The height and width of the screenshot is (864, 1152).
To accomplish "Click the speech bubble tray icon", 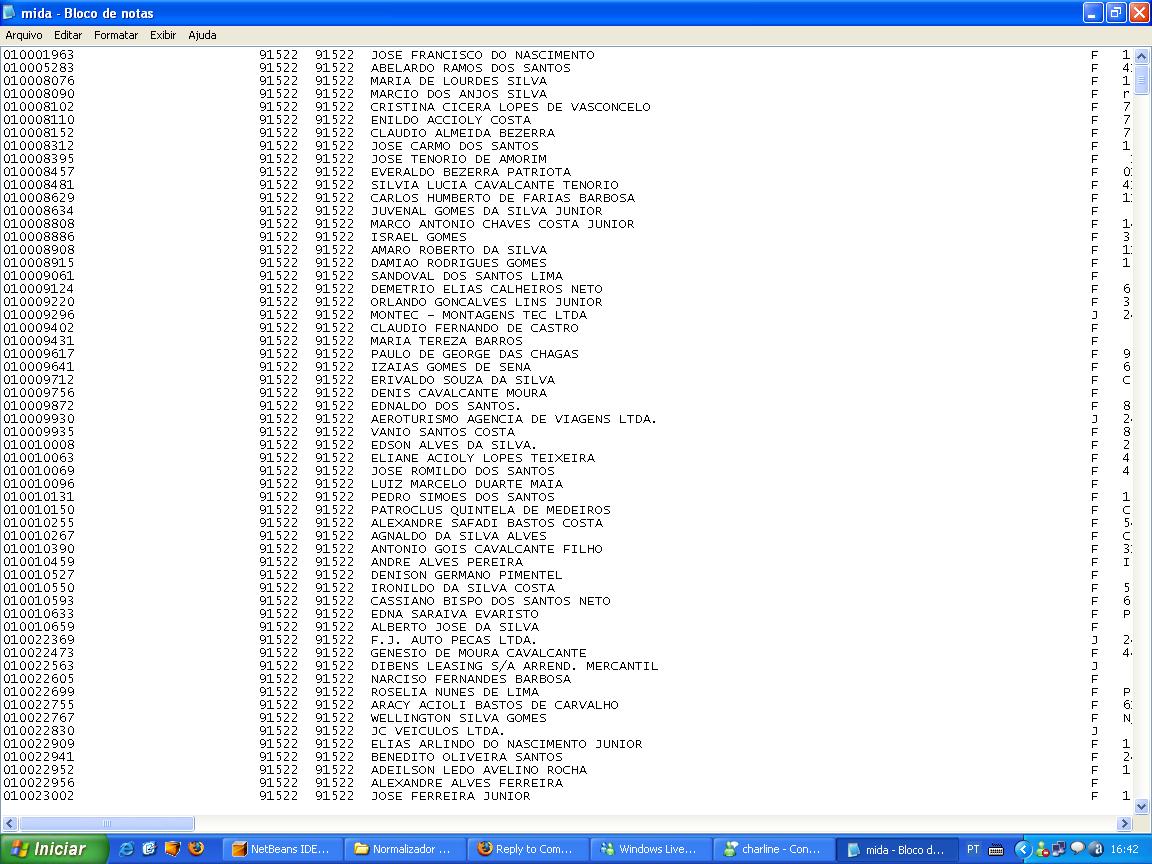I will 1078,849.
